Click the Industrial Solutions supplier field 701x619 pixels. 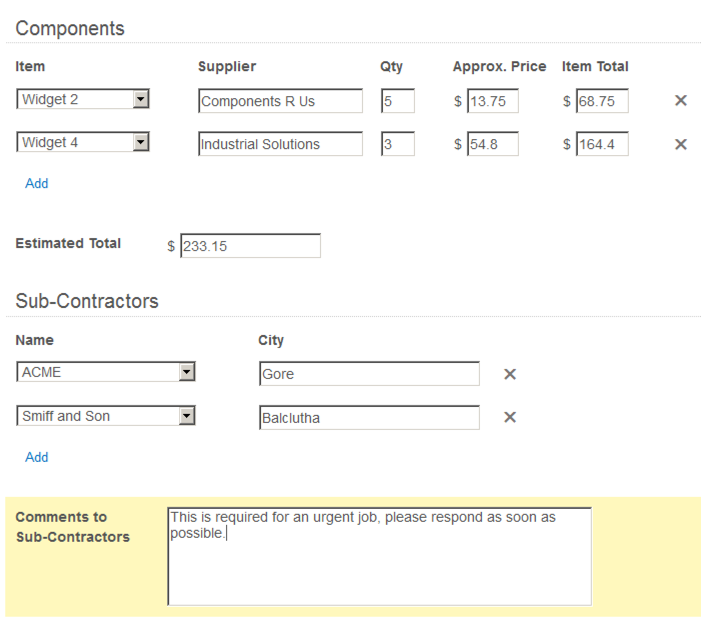[x=280, y=144]
